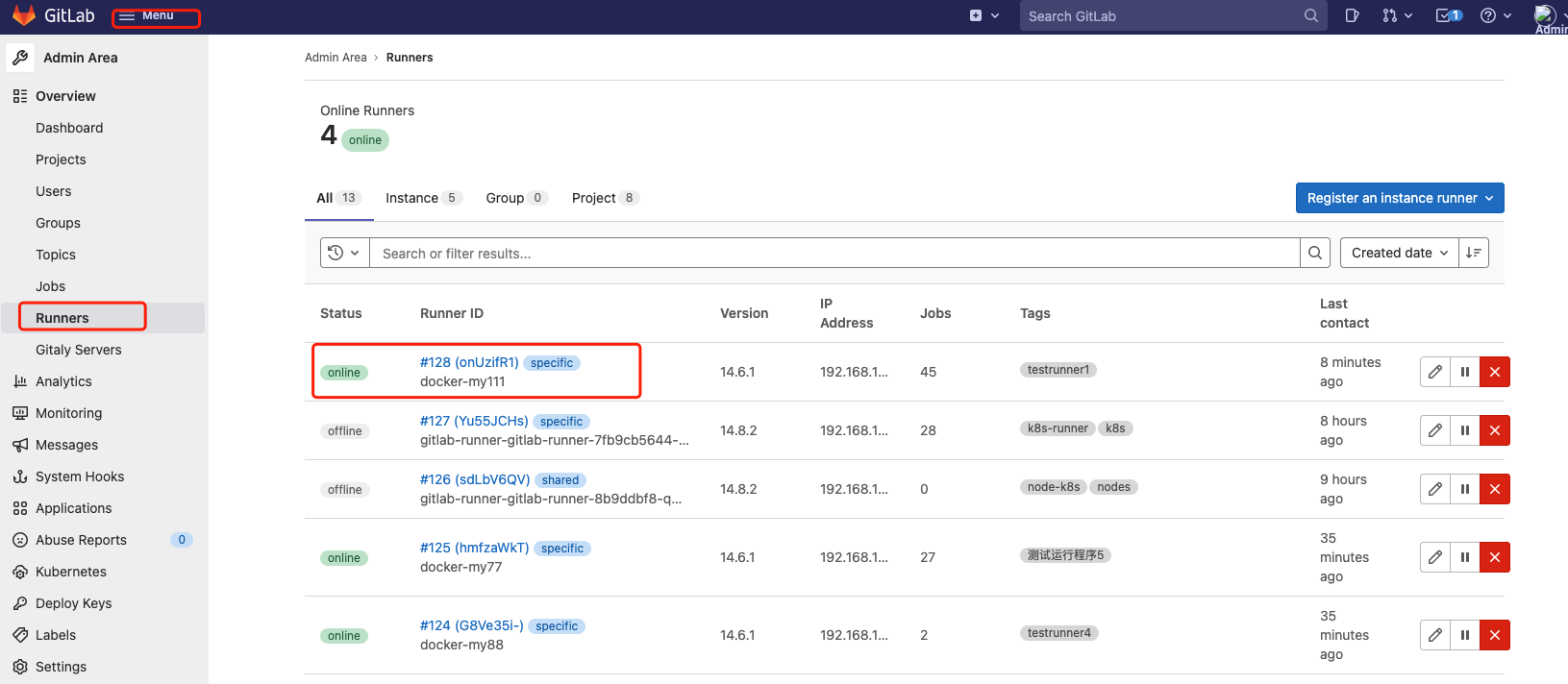Delete runner #127 with red X
The height and width of the screenshot is (684, 1568).
1495,430
